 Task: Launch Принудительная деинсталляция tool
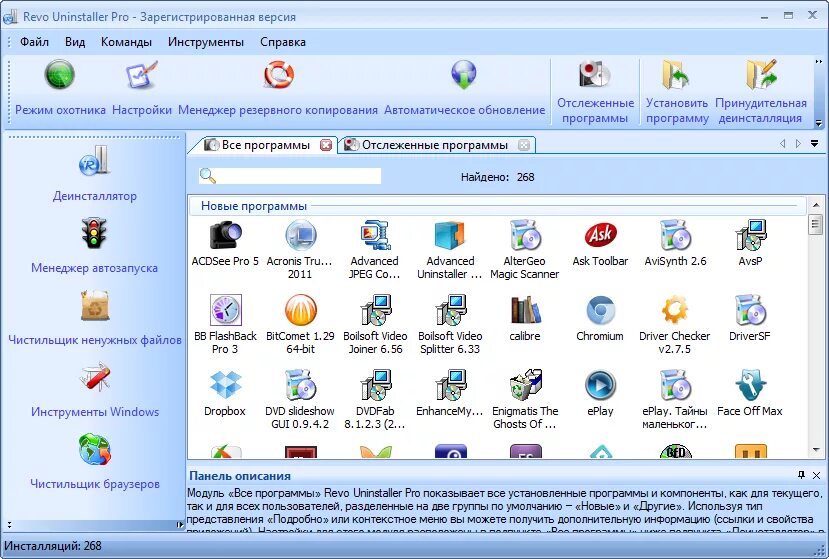[x=761, y=92]
